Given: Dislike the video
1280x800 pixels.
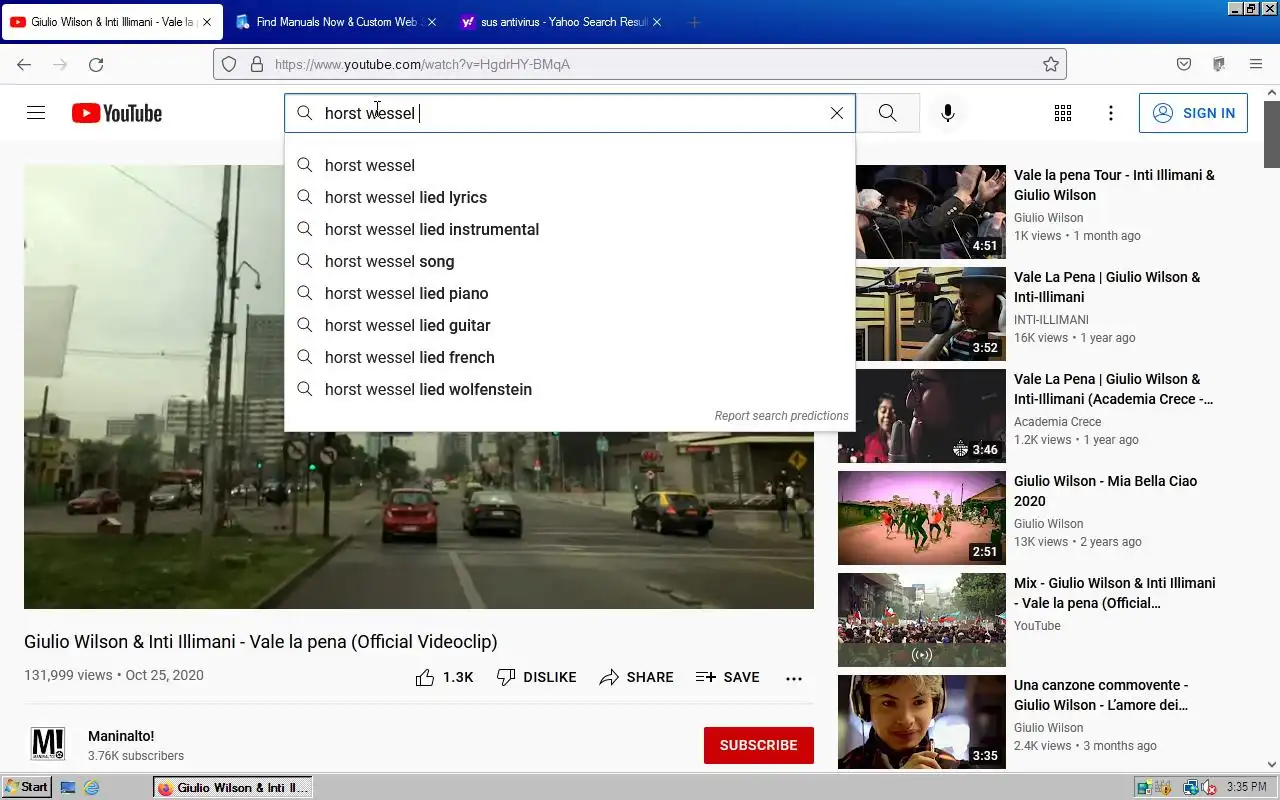Looking at the screenshot, I should pos(537,677).
